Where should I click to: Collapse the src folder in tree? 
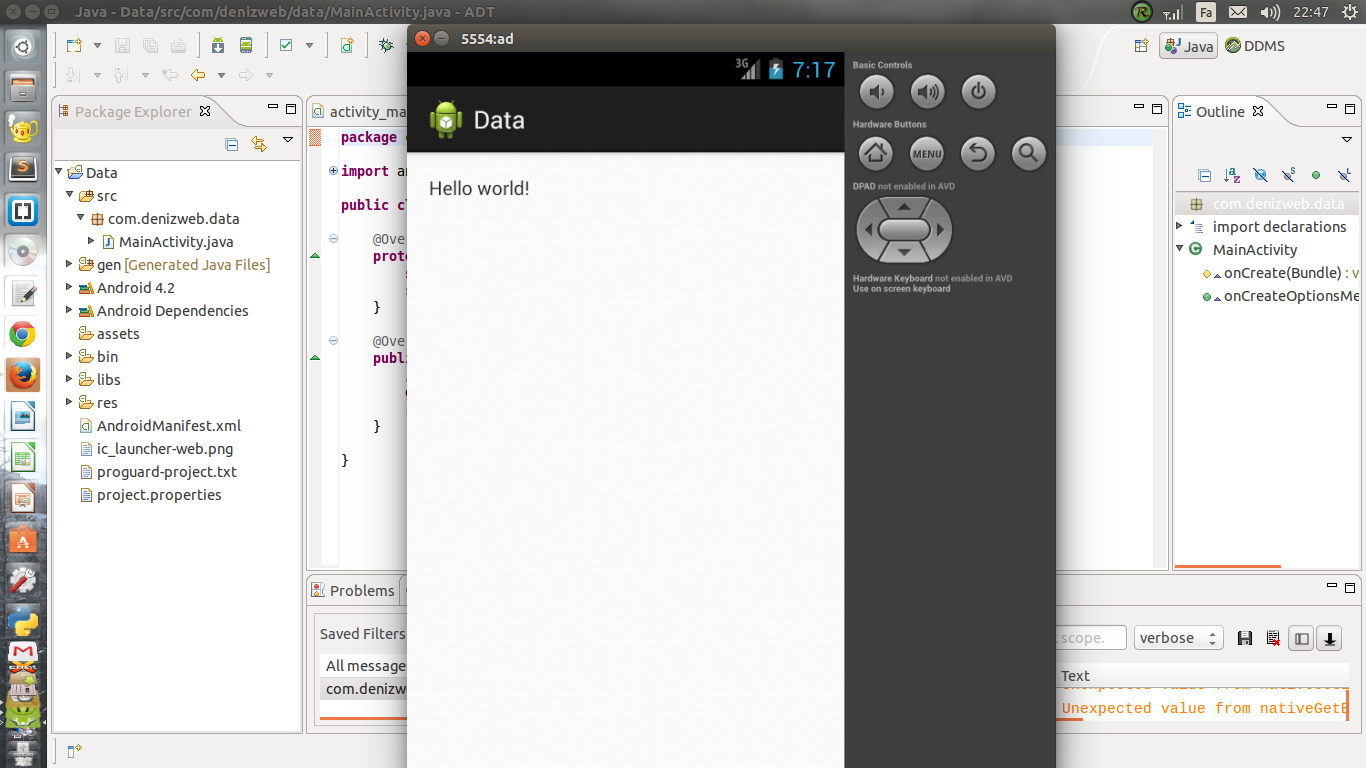coord(69,196)
